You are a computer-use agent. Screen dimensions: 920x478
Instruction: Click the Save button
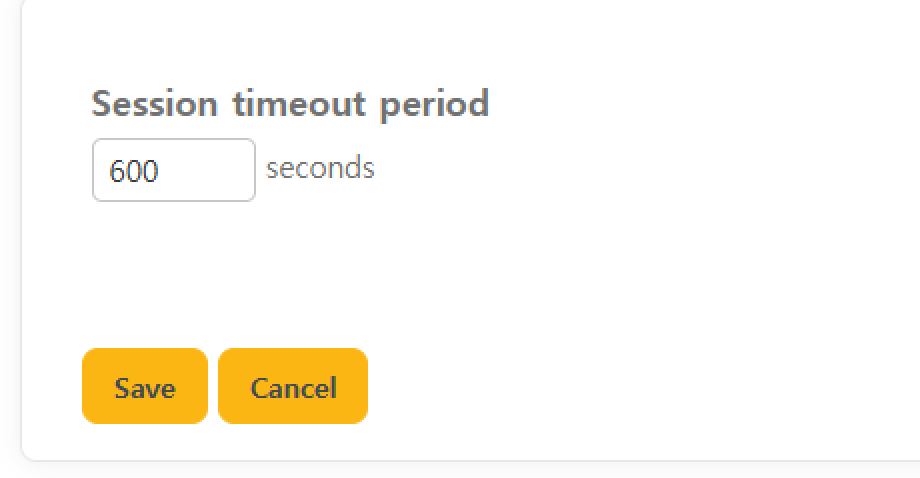(145, 387)
